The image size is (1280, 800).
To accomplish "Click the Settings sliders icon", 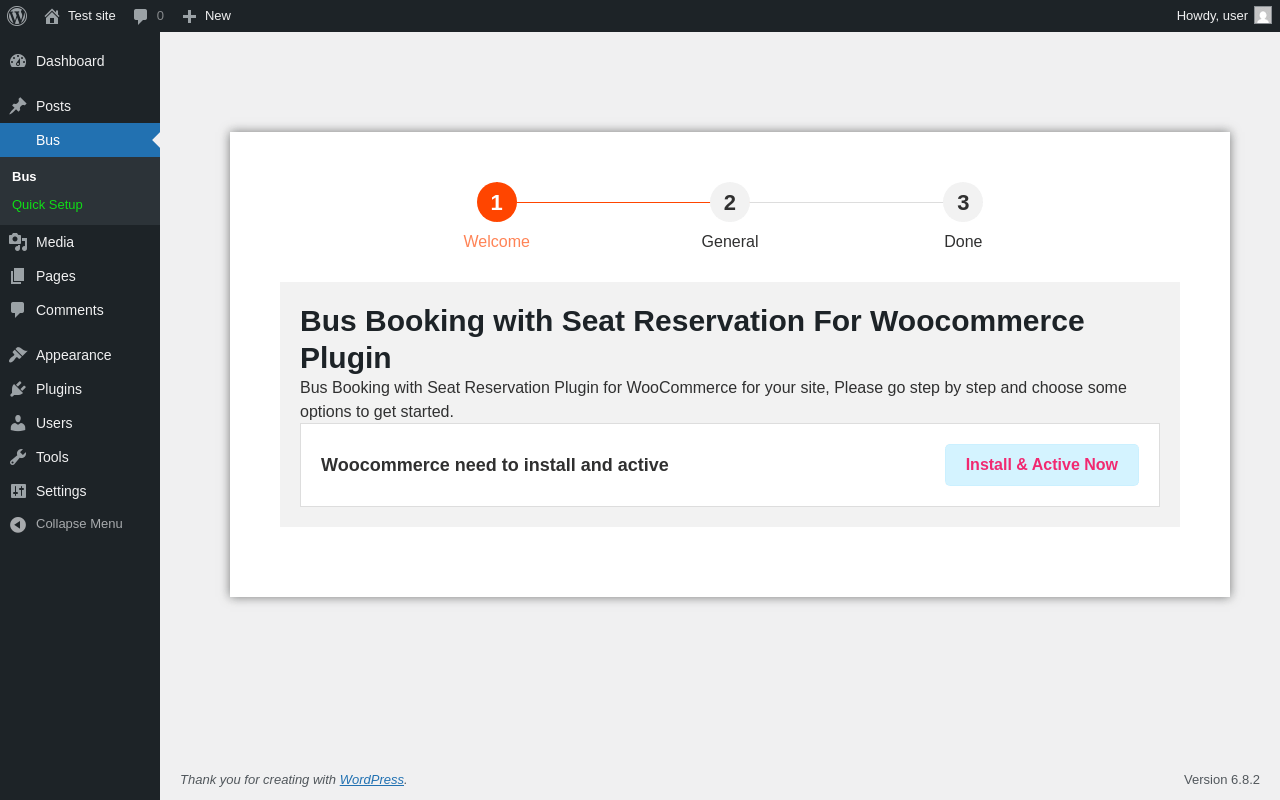I will (x=18, y=491).
